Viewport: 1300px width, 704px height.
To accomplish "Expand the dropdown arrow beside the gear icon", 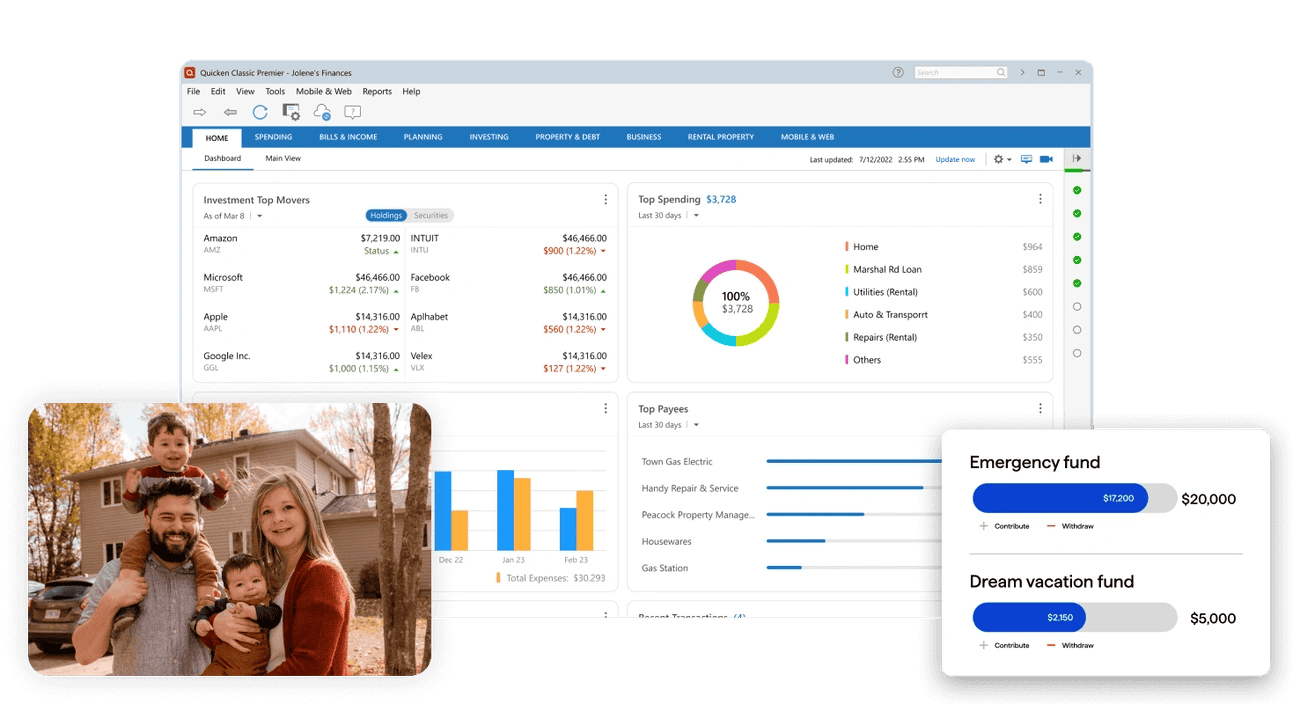I will 1009,160.
